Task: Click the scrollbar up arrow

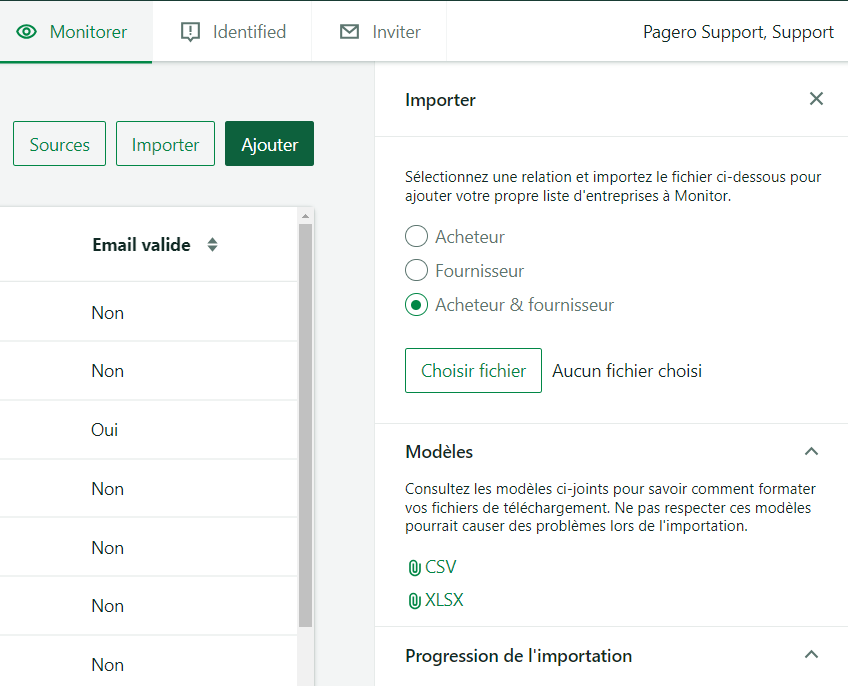Action: coord(306,216)
